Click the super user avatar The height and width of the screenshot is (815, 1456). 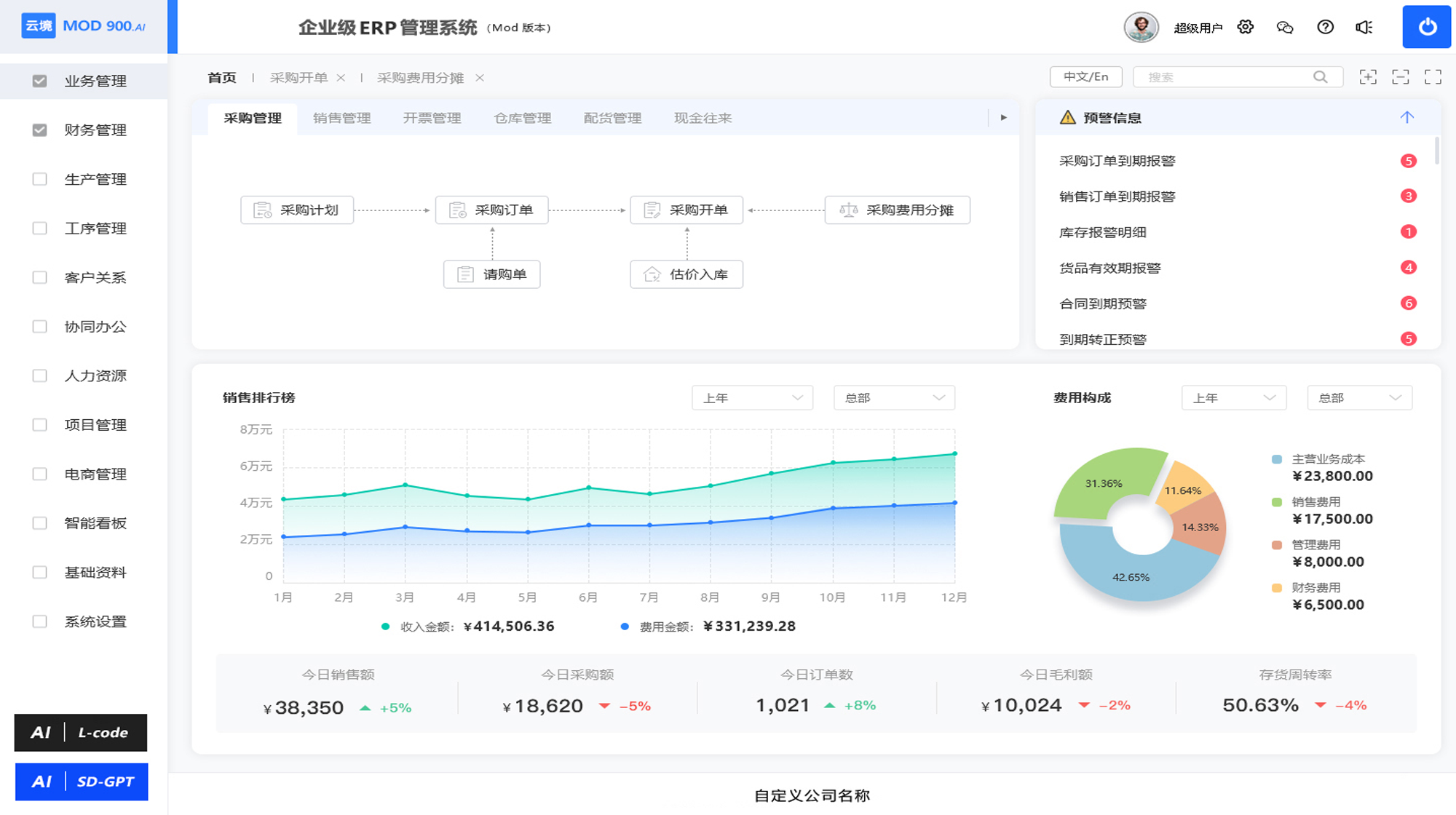(x=1141, y=27)
